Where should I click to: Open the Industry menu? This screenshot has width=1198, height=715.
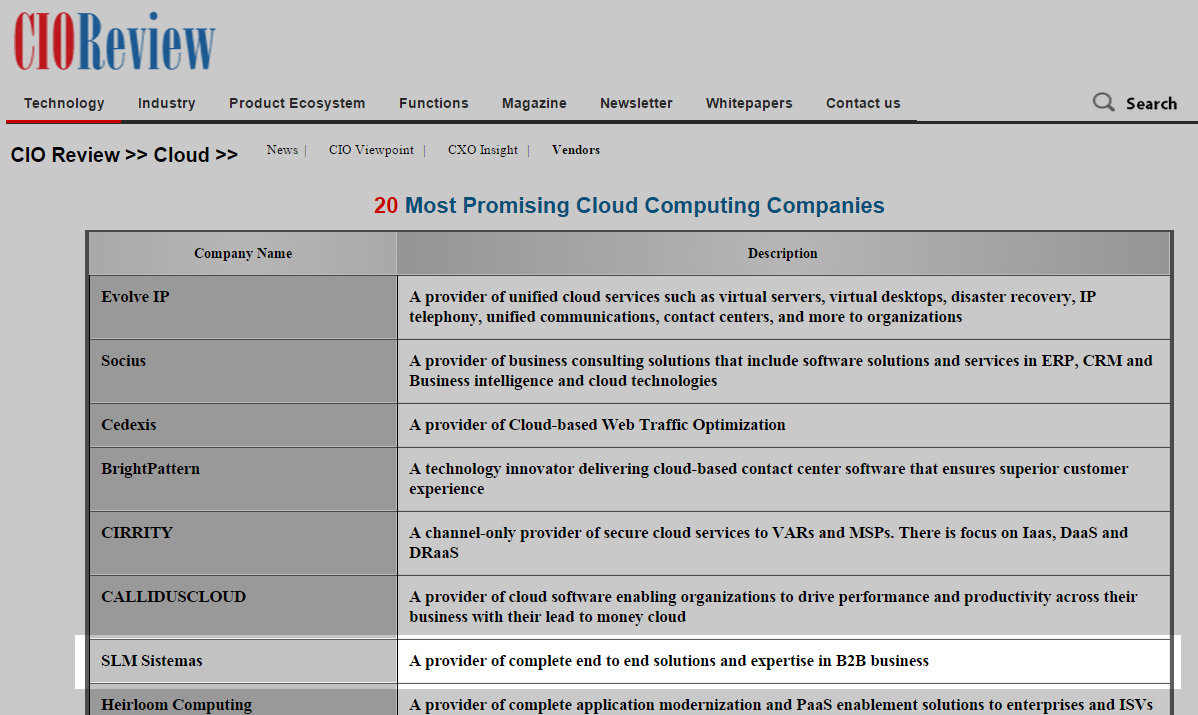(167, 103)
